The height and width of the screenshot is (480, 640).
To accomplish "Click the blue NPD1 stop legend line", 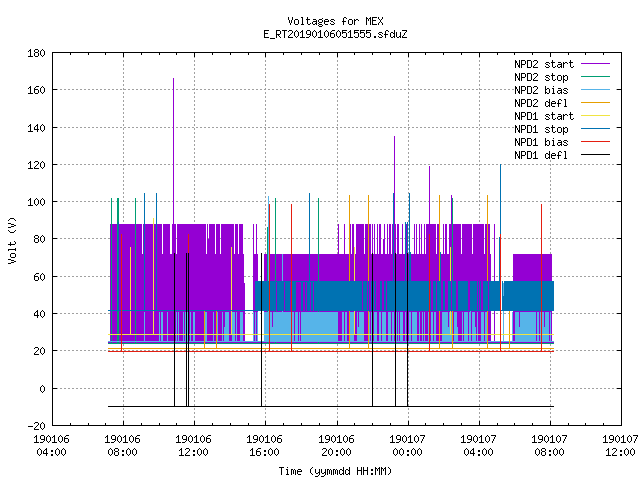I will [x=595, y=129].
